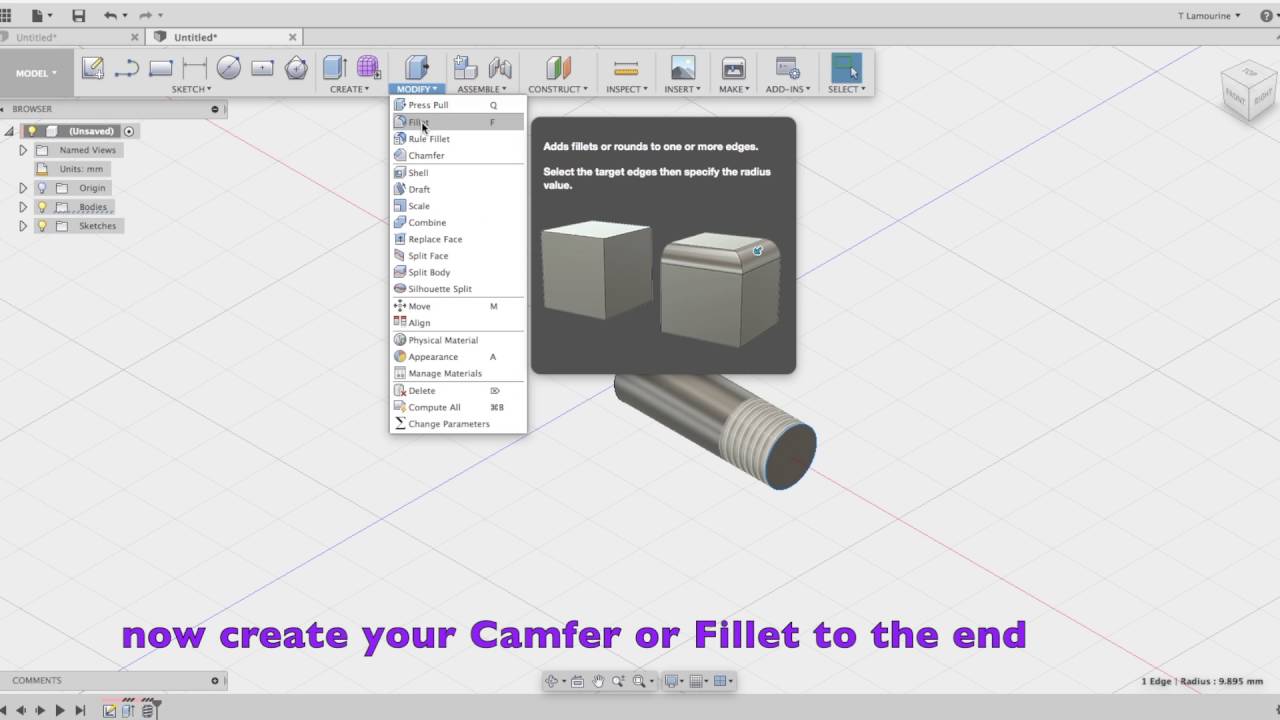Toggle visibility lightbulb of Origin folder
Viewport: 1280px width, 720px height.
(x=42, y=188)
